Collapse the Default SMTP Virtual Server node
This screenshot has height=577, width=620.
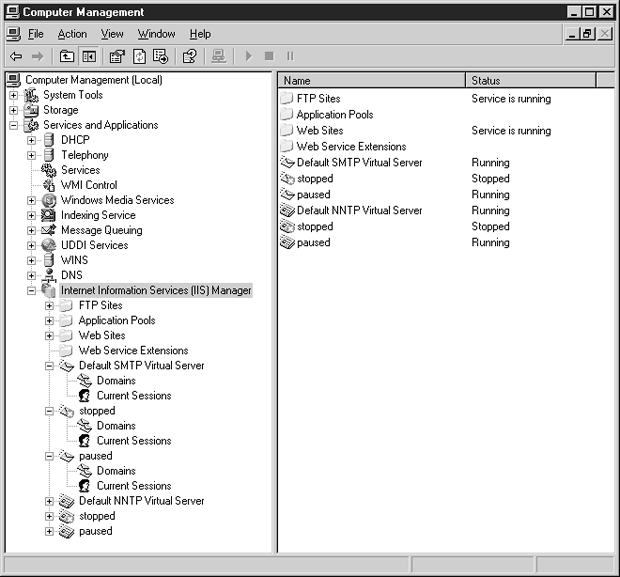click(x=50, y=366)
